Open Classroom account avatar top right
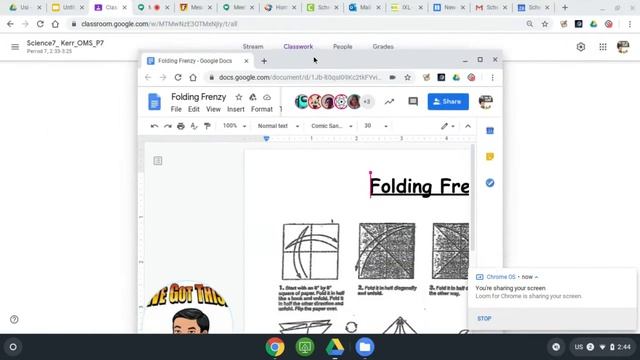This screenshot has height=360, width=640. (x=623, y=47)
